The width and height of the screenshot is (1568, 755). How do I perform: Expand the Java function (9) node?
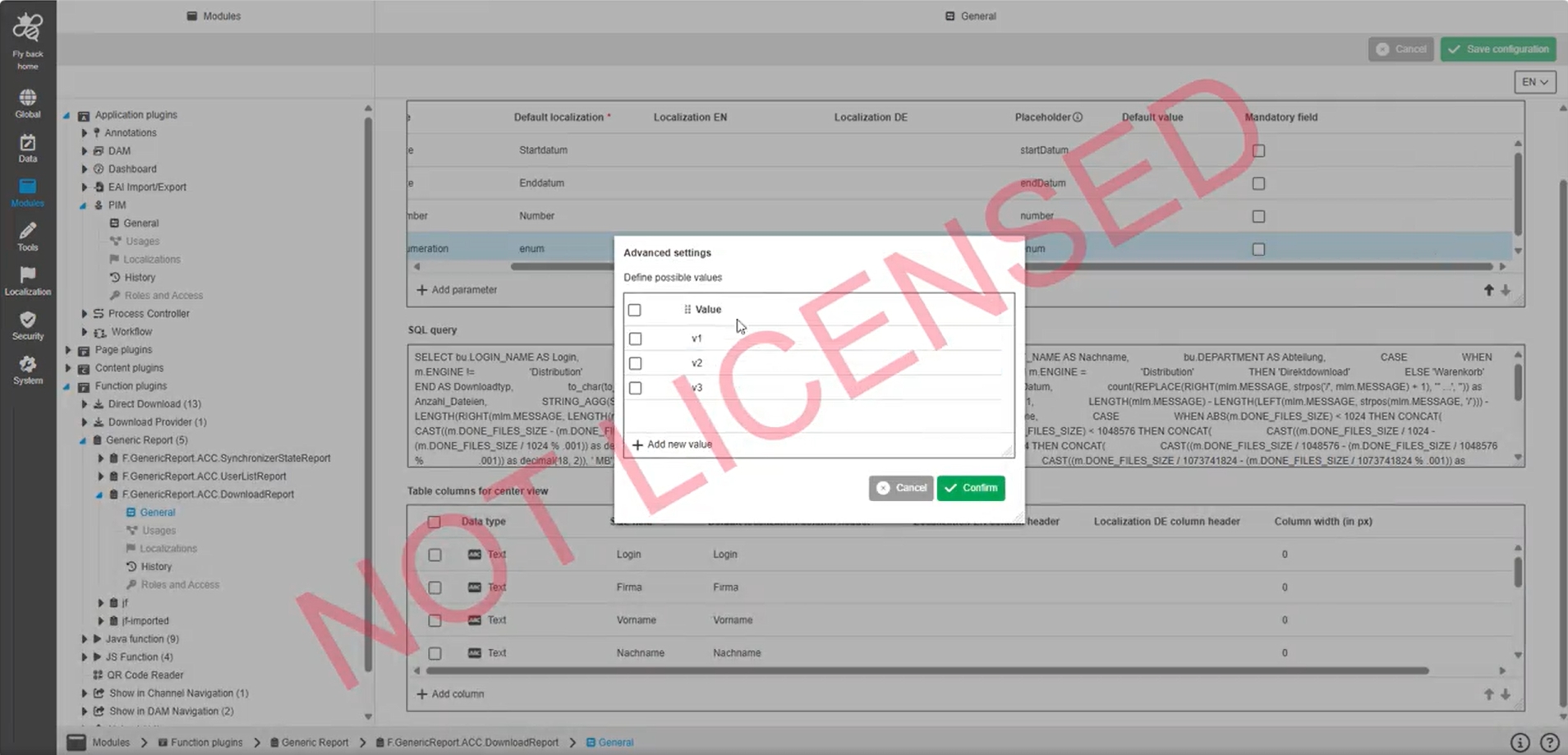click(84, 639)
